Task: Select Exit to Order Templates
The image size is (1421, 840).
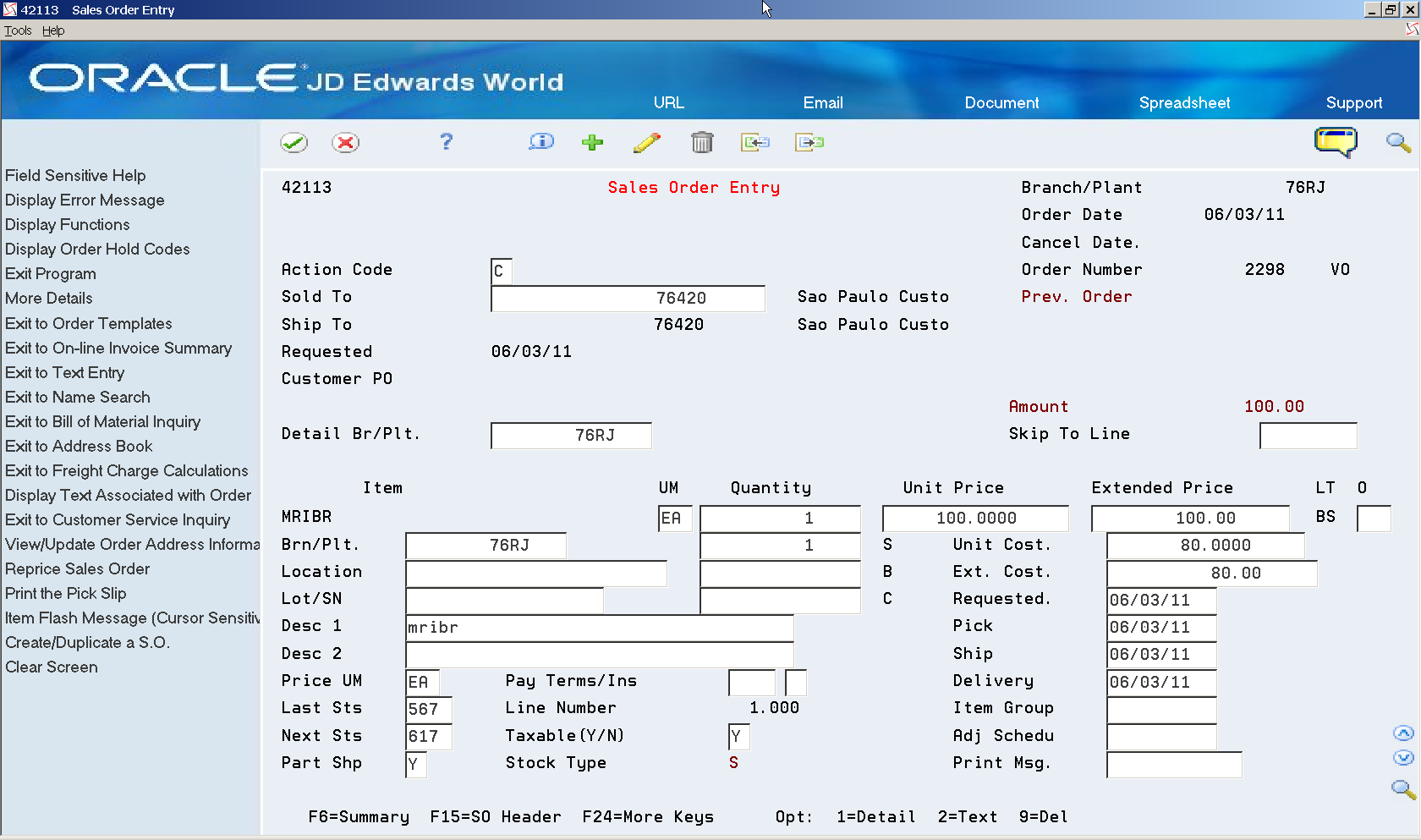Action: pyautogui.click(x=89, y=323)
